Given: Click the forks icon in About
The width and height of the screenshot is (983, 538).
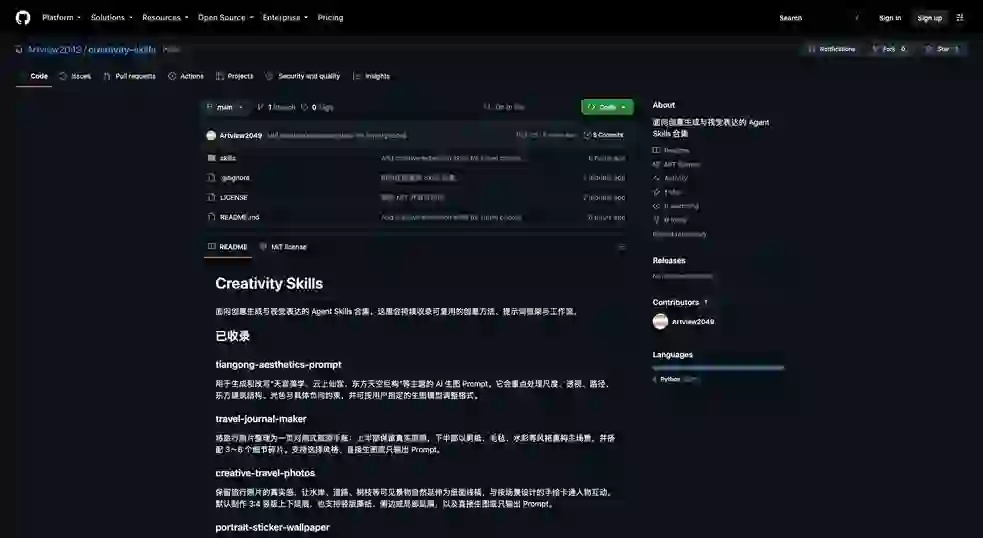Looking at the screenshot, I should (x=656, y=220).
